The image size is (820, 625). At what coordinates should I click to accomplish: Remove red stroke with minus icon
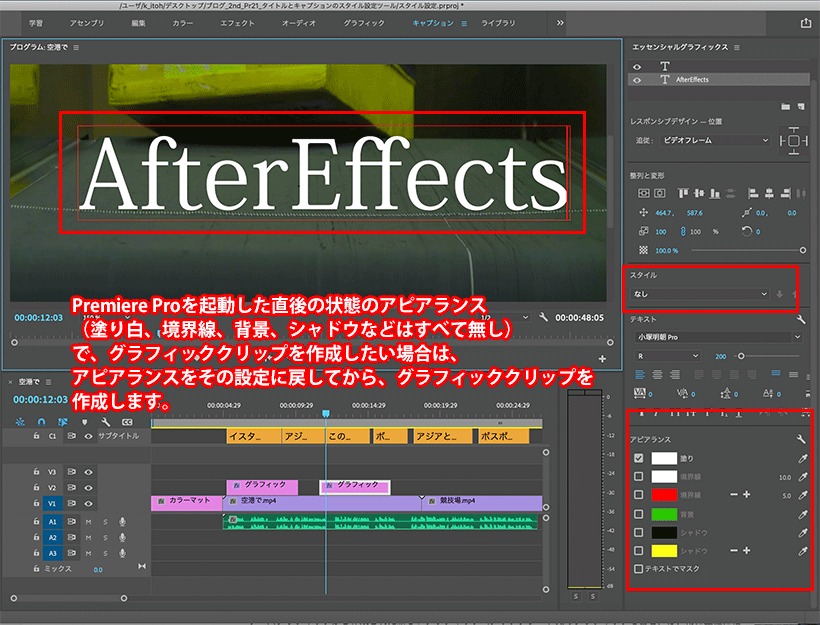click(734, 494)
